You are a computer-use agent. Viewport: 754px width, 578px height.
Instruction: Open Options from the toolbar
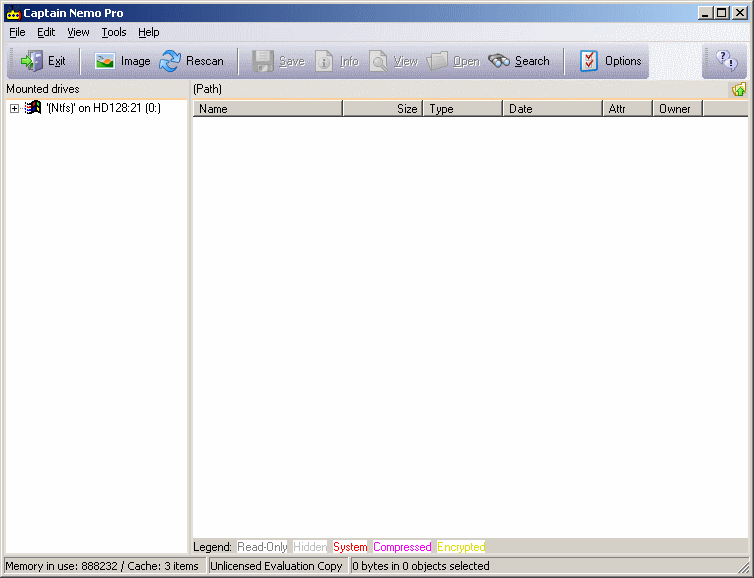coord(590,61)
